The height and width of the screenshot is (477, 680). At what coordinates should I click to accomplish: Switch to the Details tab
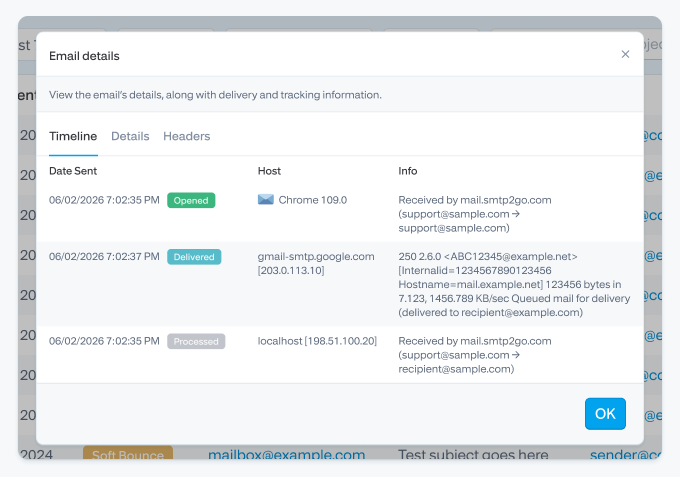(x=130, y=136)
